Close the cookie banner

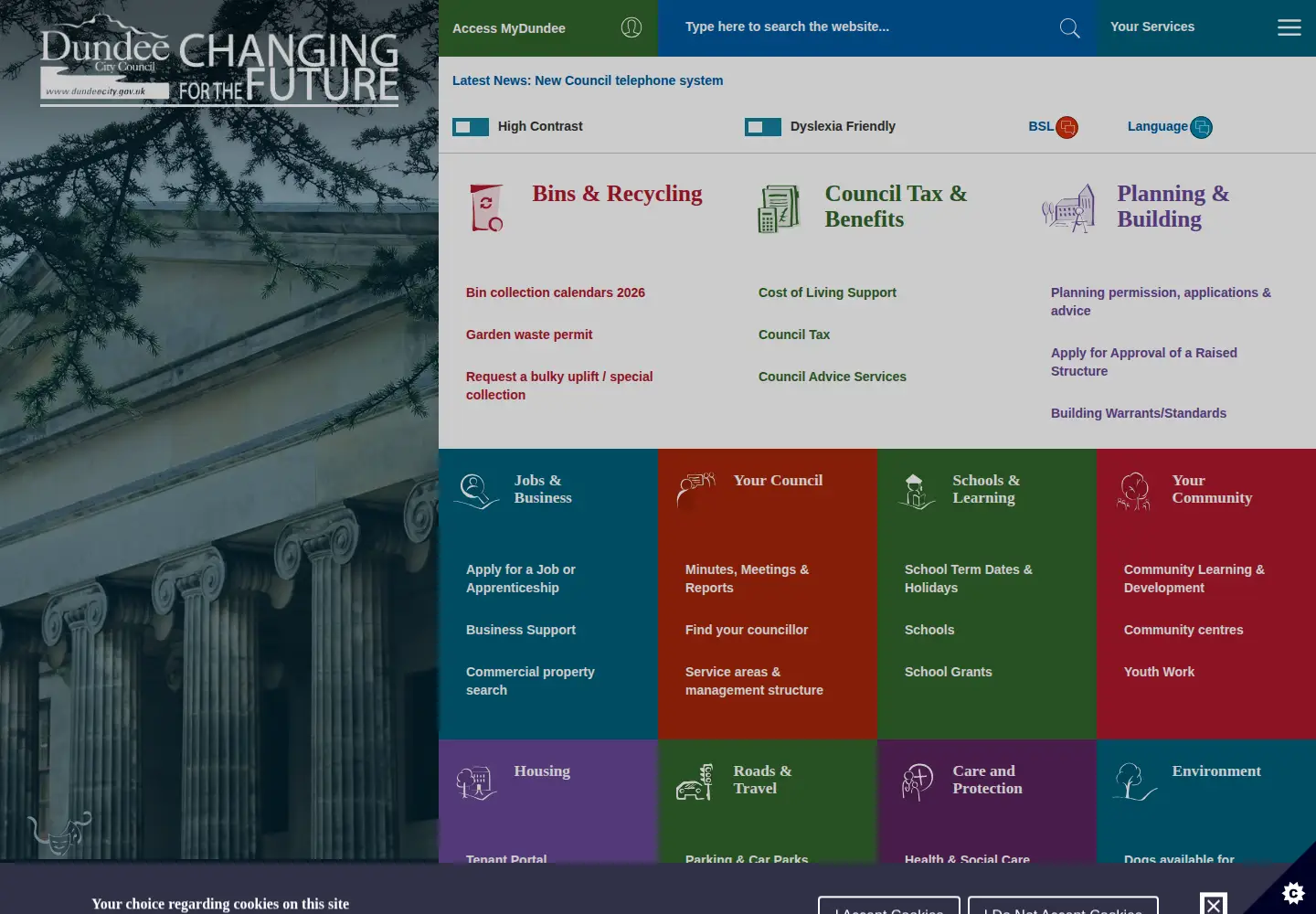pyautogui.click(x=1214, y=903)
